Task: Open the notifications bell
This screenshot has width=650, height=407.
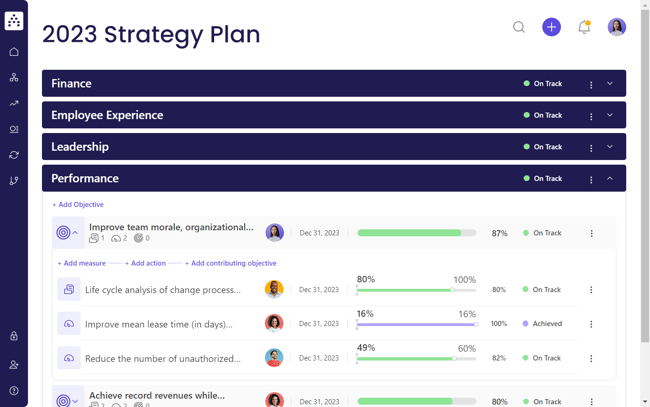Action: pyautogui.click(x=584, y=27)
